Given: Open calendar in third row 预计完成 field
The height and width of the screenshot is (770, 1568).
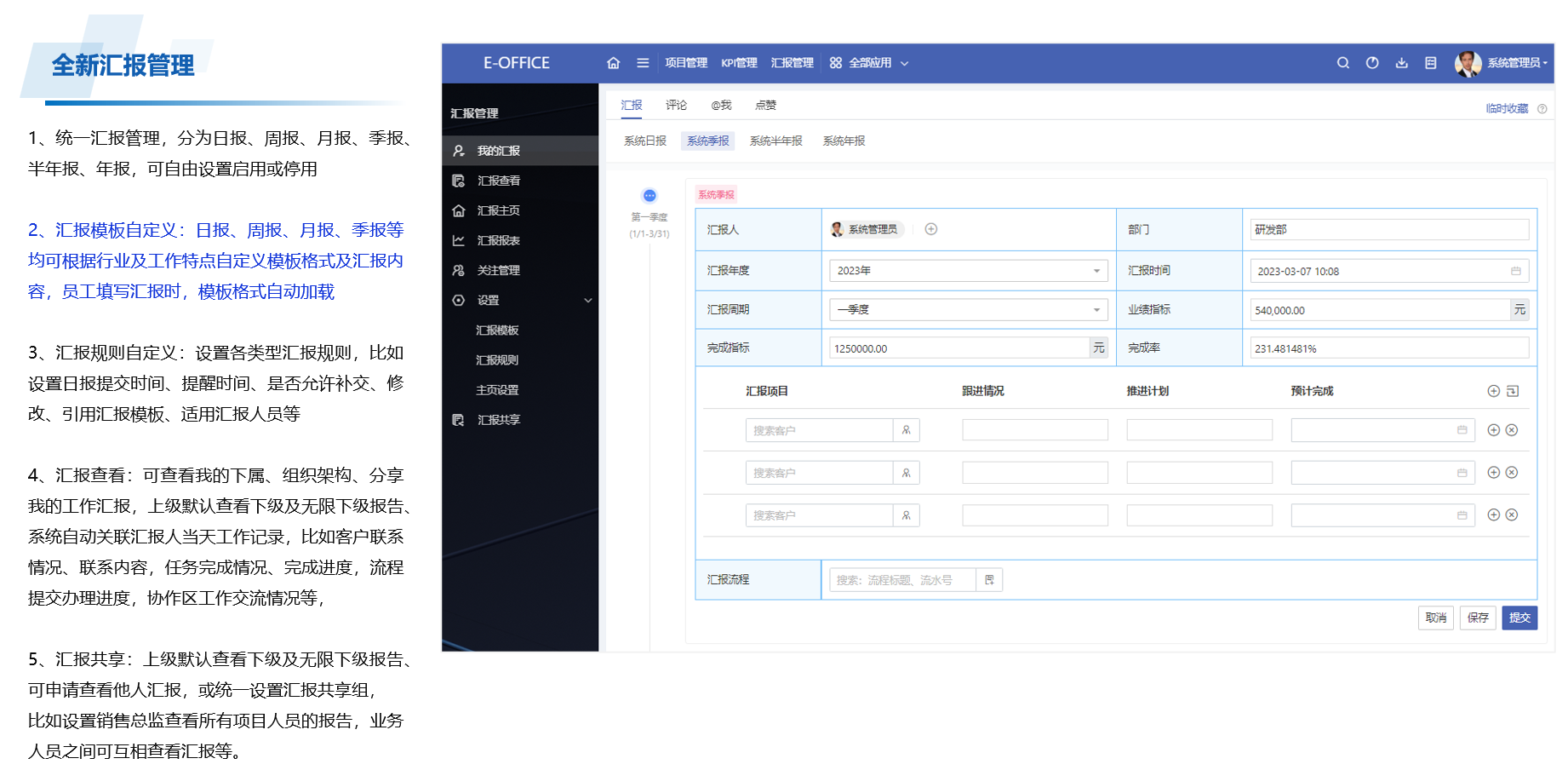Looking at the screenshot, I should [x=1462, y=515].
